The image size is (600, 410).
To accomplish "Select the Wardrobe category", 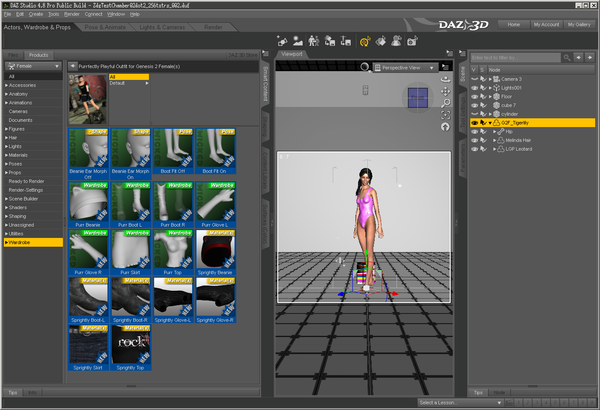I will [x=33, y=242].
